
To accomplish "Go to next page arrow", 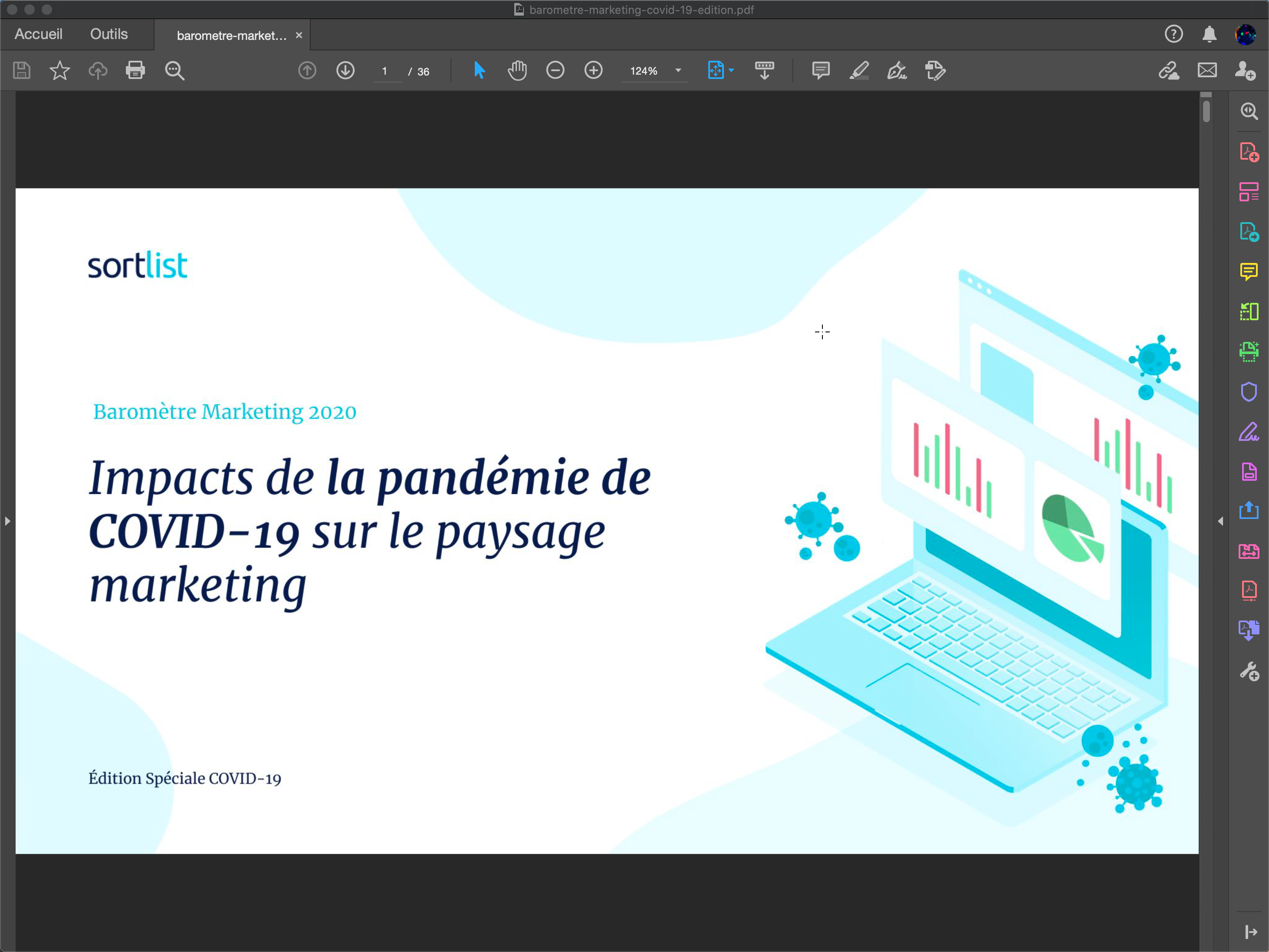I will point(345,71).
